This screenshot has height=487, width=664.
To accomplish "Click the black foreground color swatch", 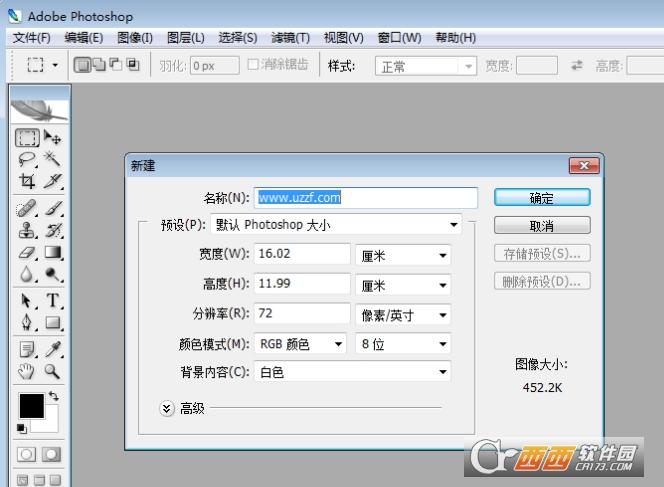I will click(x=31, y=405).
